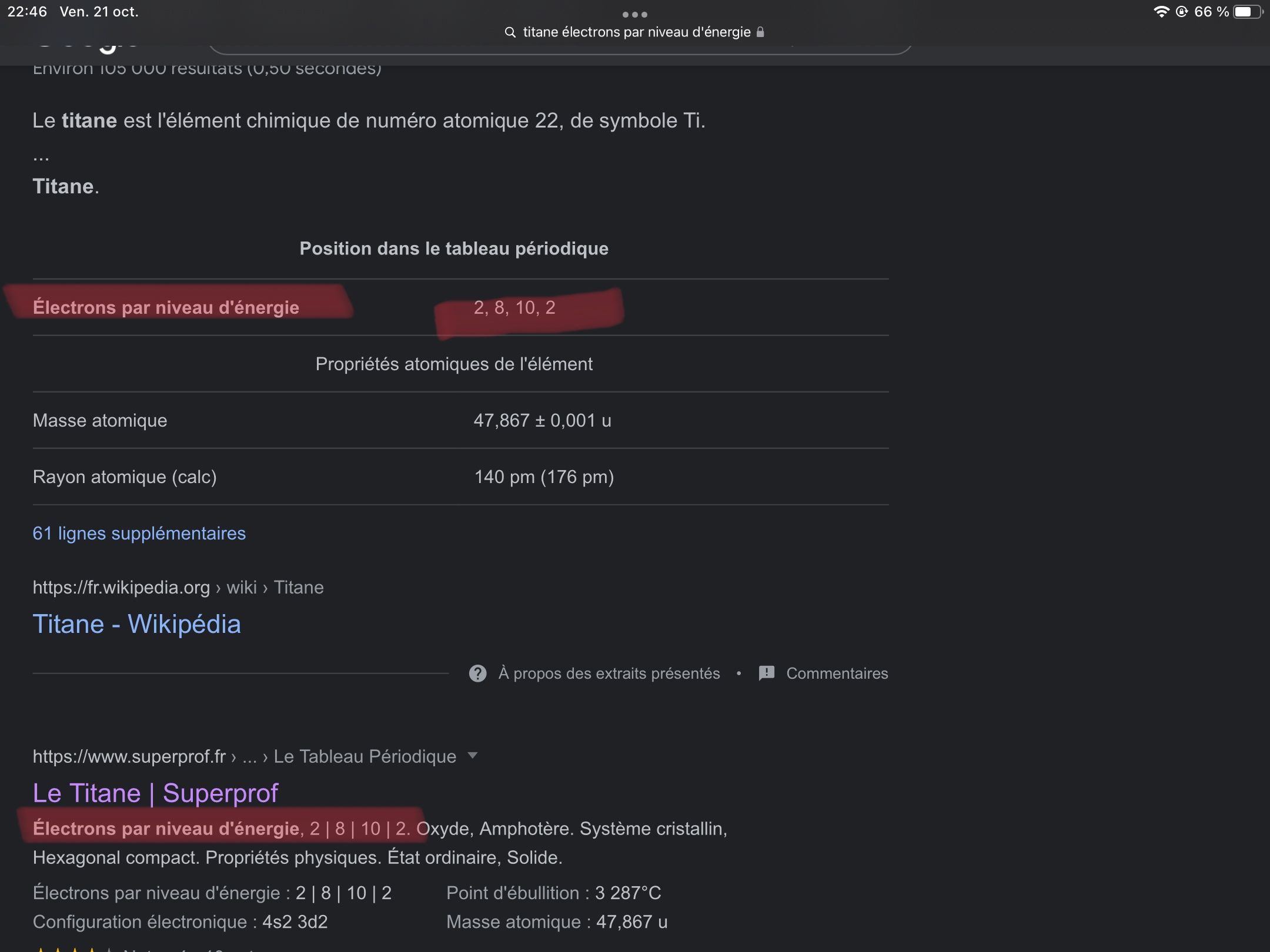The height and width of the screenshot is (952, 1270).
Task: Tap the battery indicator icon
Action: pyautogui.click(x=1248, y=12)
